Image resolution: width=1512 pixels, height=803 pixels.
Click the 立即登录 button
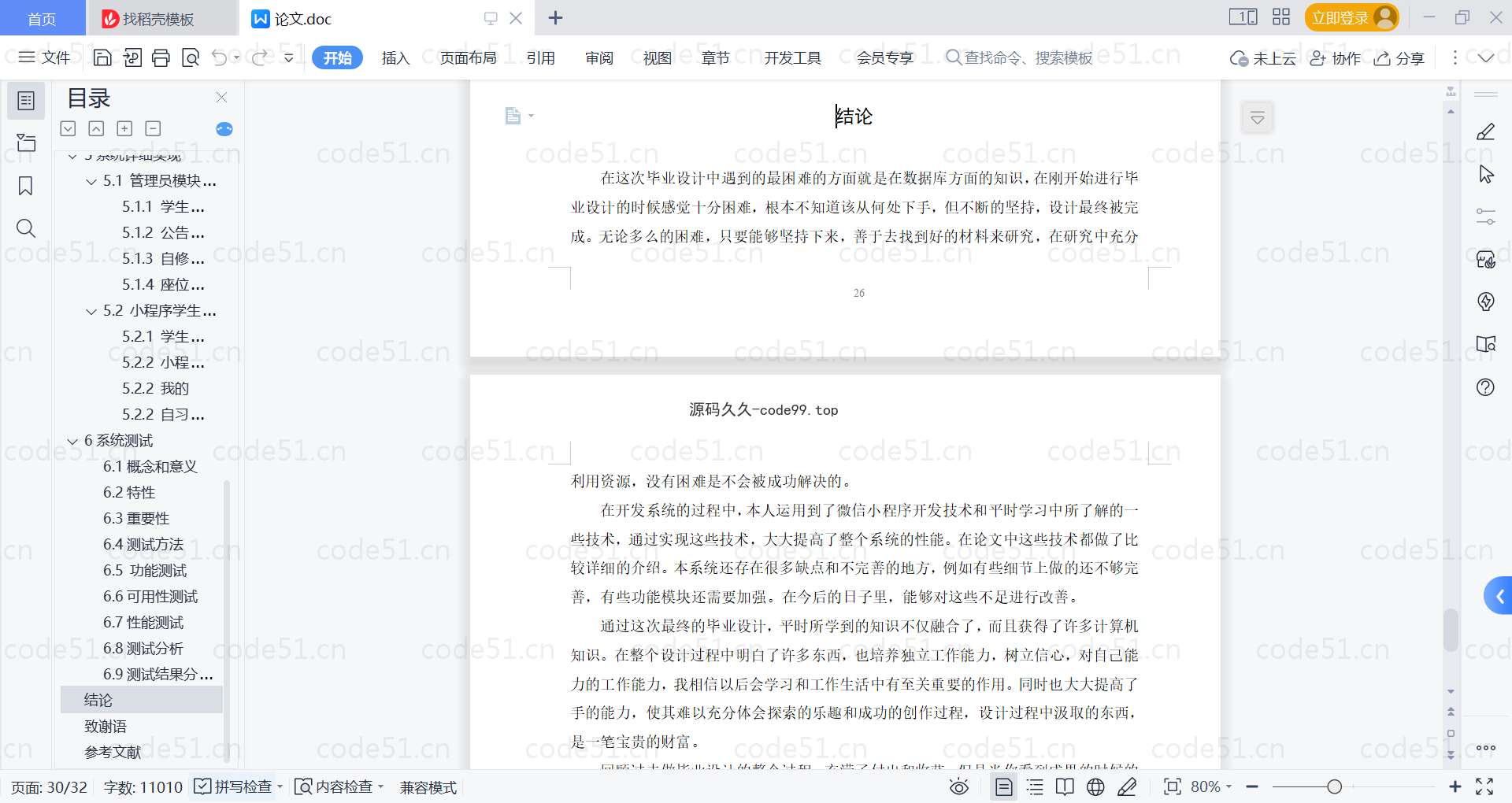1351,17
